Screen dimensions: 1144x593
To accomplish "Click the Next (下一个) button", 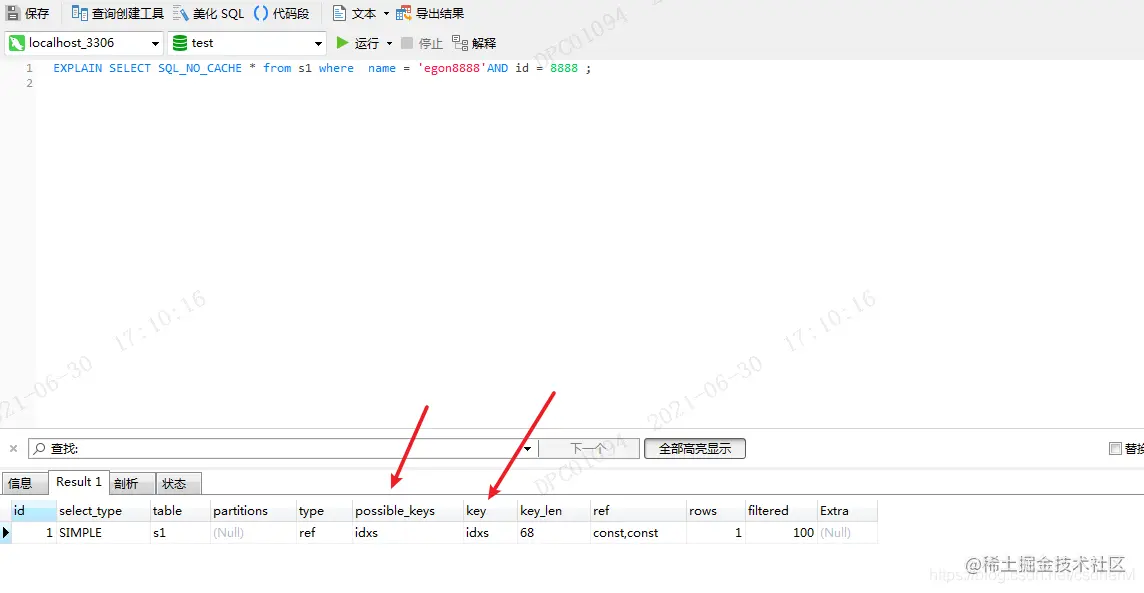I will pos(590,449).
